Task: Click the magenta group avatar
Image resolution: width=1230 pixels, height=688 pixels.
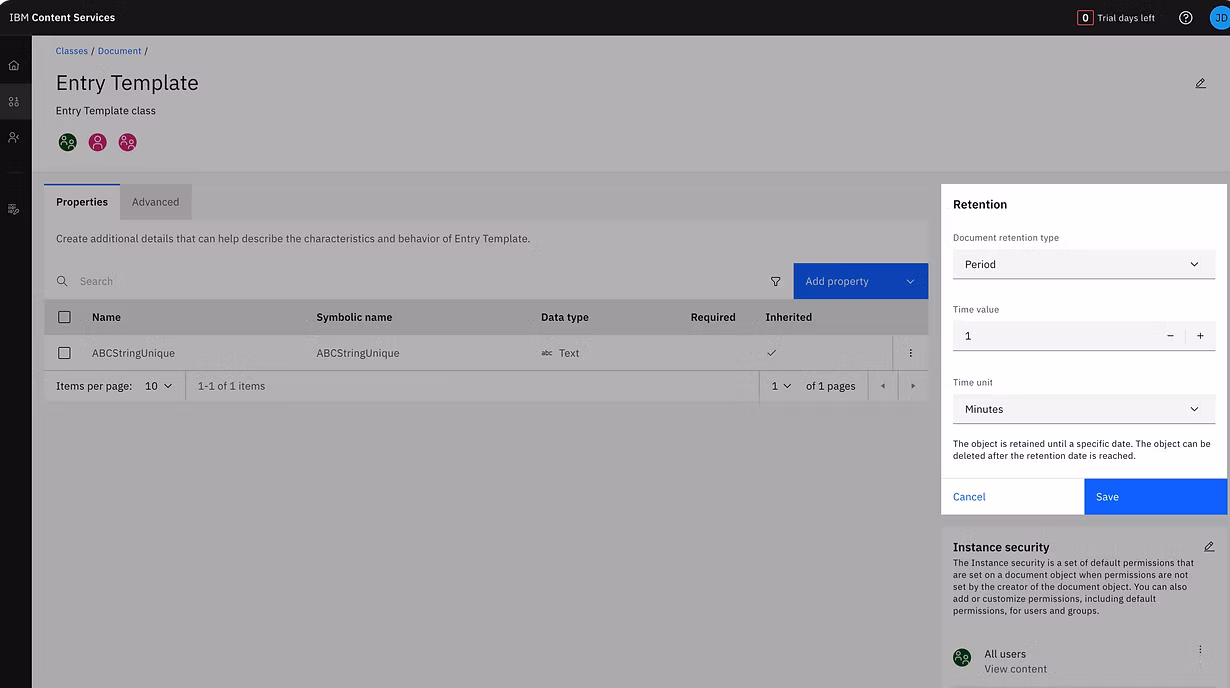Action: point(127,142)
